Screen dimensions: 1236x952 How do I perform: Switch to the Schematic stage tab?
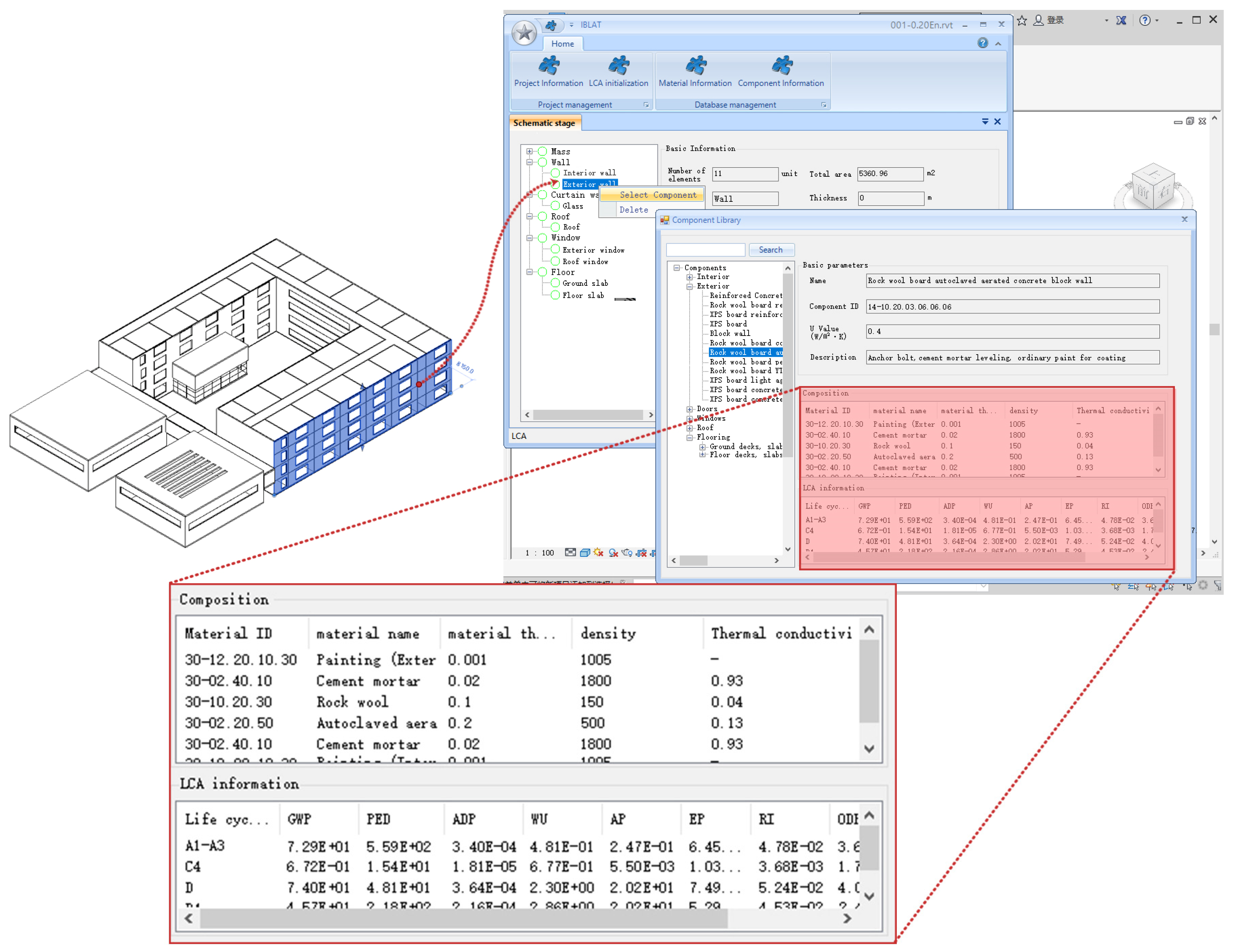click(x=544, y=123)
